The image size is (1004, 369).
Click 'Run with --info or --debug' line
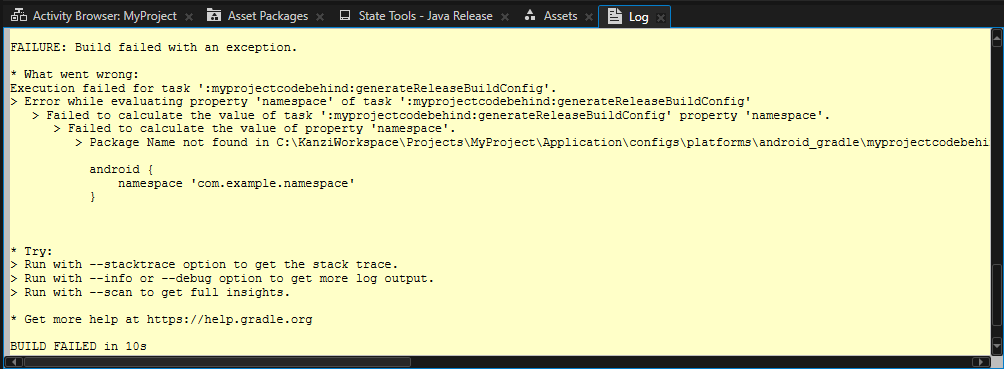pos(222,279)
